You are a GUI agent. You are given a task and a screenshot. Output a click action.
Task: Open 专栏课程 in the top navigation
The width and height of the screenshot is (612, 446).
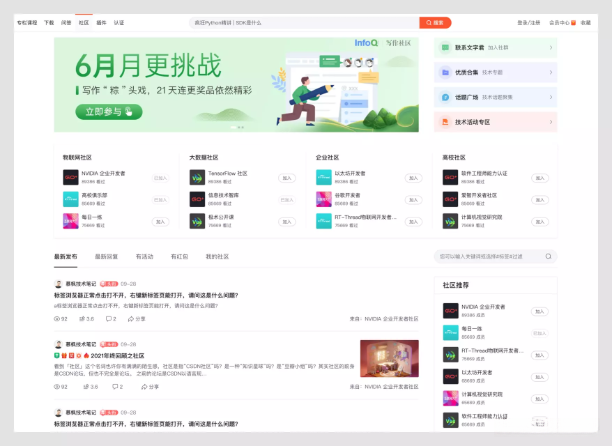[x=27, y=23]
